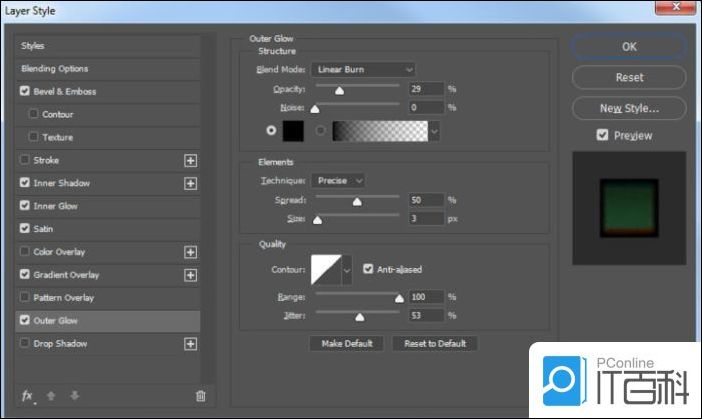Click the green style preview thumbnail
702x419 pixels.
(629, 208)
